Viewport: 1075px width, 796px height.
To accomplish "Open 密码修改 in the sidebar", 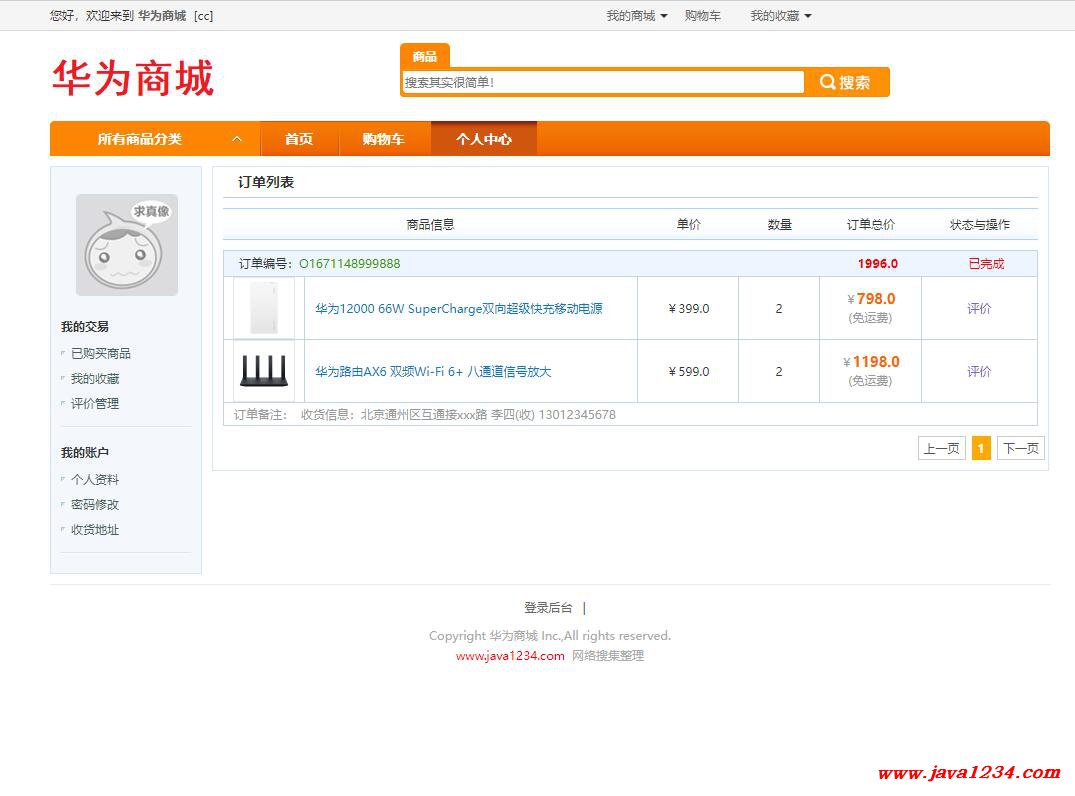I will 95,505.
